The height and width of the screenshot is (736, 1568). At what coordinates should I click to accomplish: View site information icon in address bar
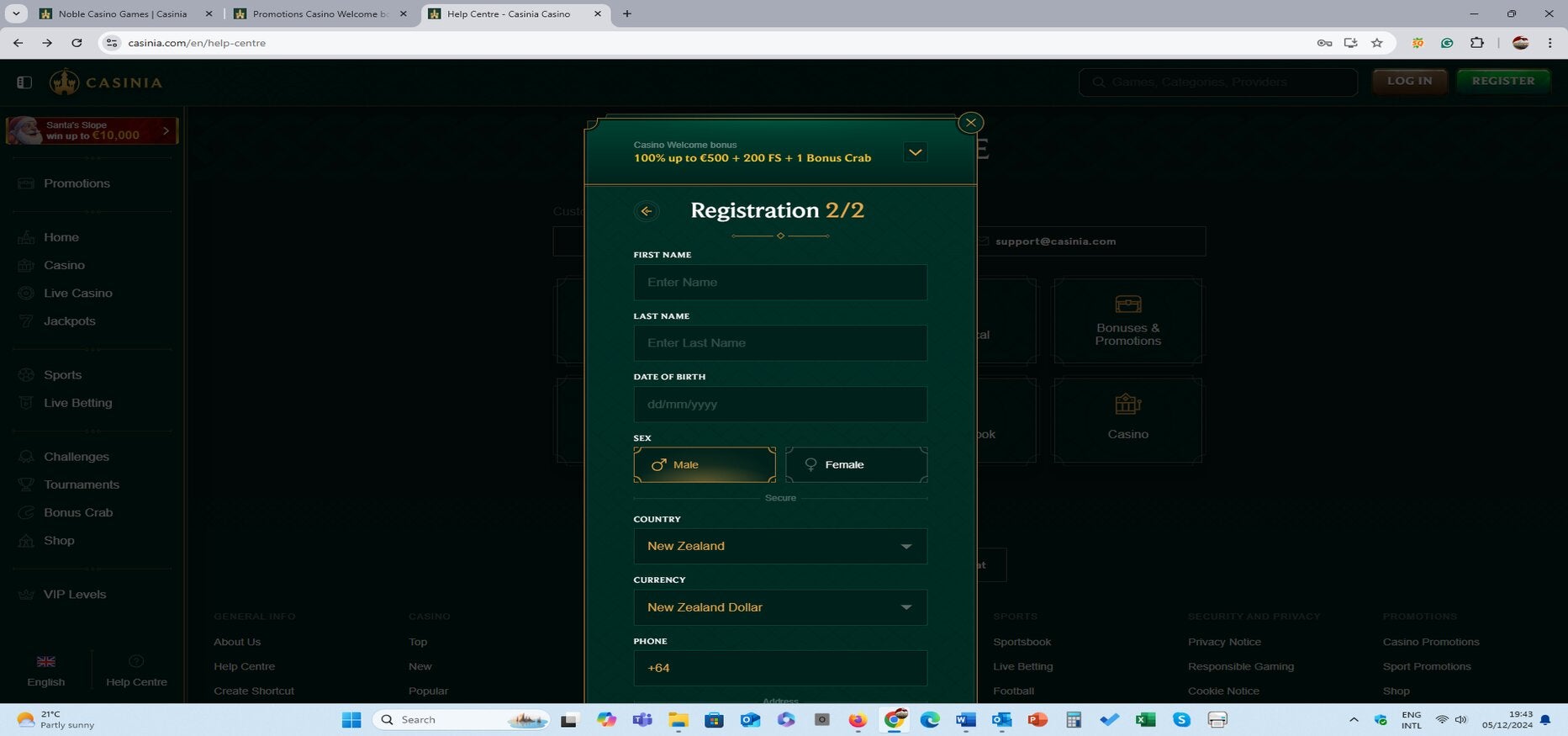[x=112, y=43]
